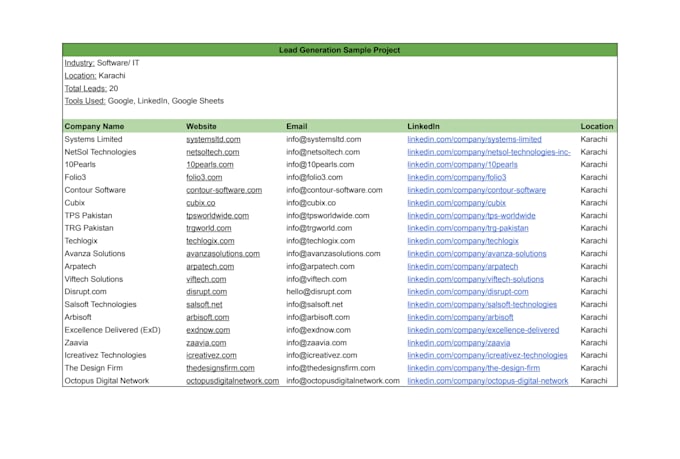Select the info@salsoft.net email cell
Image resolution: width=680 pixels, height=459 pixels.
point(314,305)
